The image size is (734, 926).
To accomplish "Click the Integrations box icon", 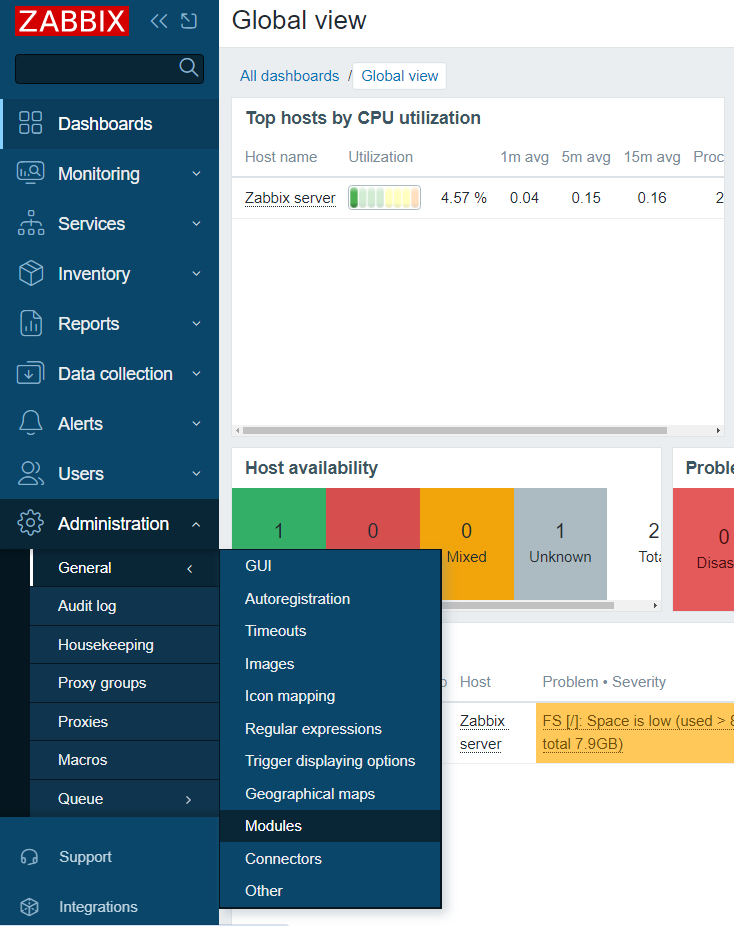I will pyautogui.click(x=30, y=907).
